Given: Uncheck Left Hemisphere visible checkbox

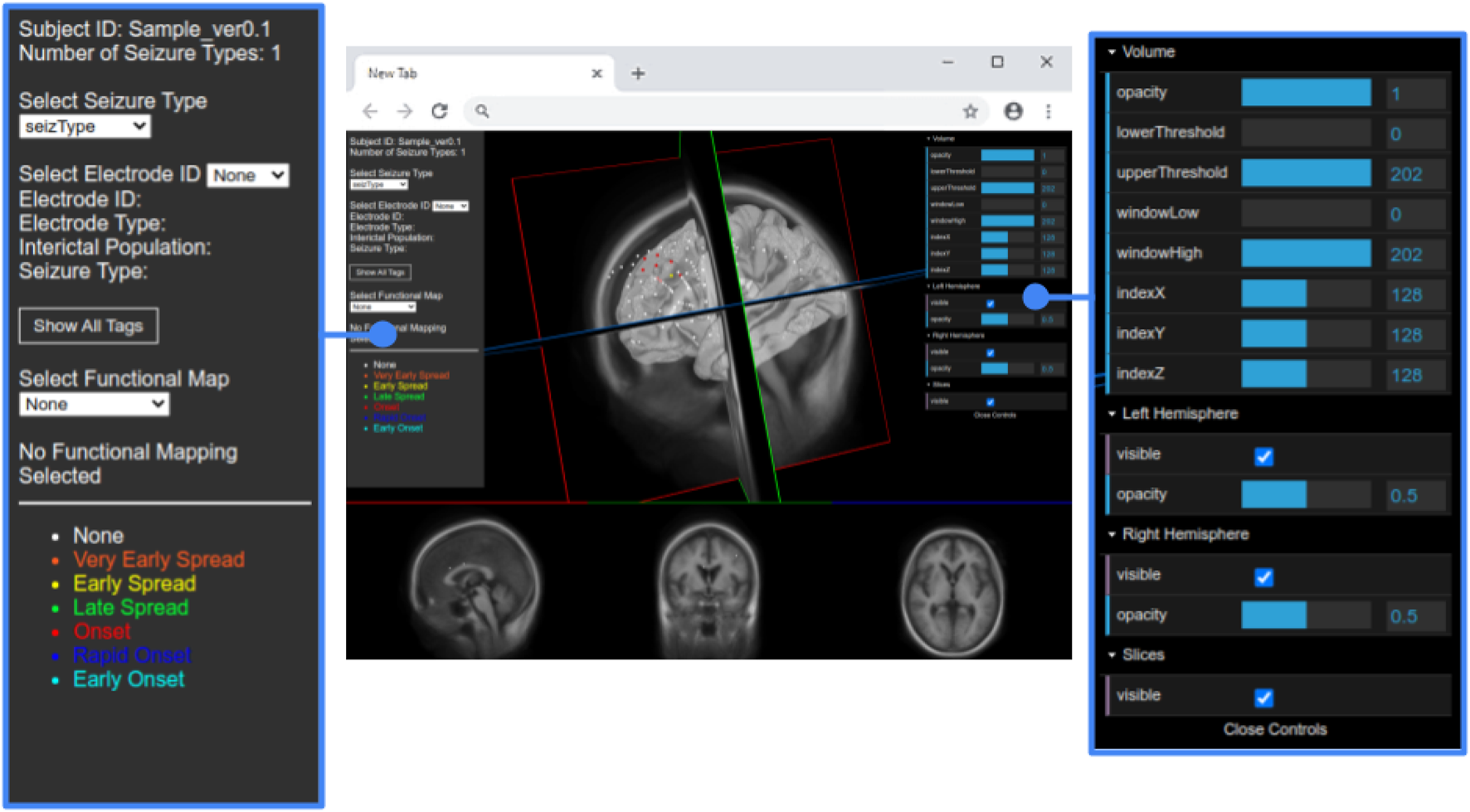Looking at the screenshot, I should click(1263, 456).
